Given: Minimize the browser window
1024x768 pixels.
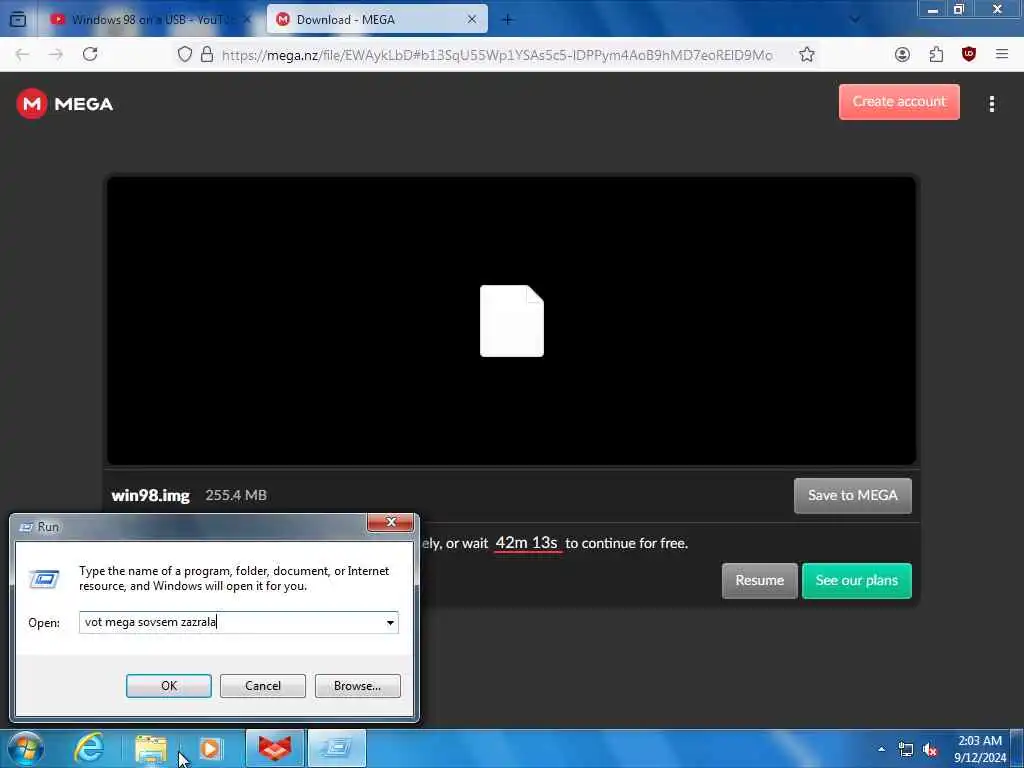Looking at the screenshot, I should click(933, 9).
